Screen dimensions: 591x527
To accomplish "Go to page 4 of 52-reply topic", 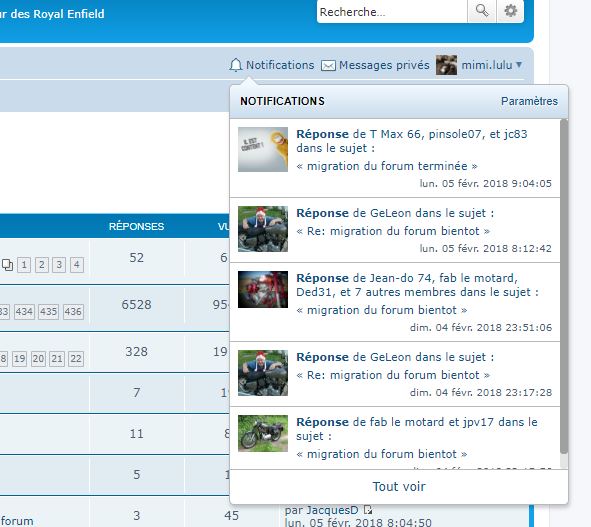I will point(77,265).
